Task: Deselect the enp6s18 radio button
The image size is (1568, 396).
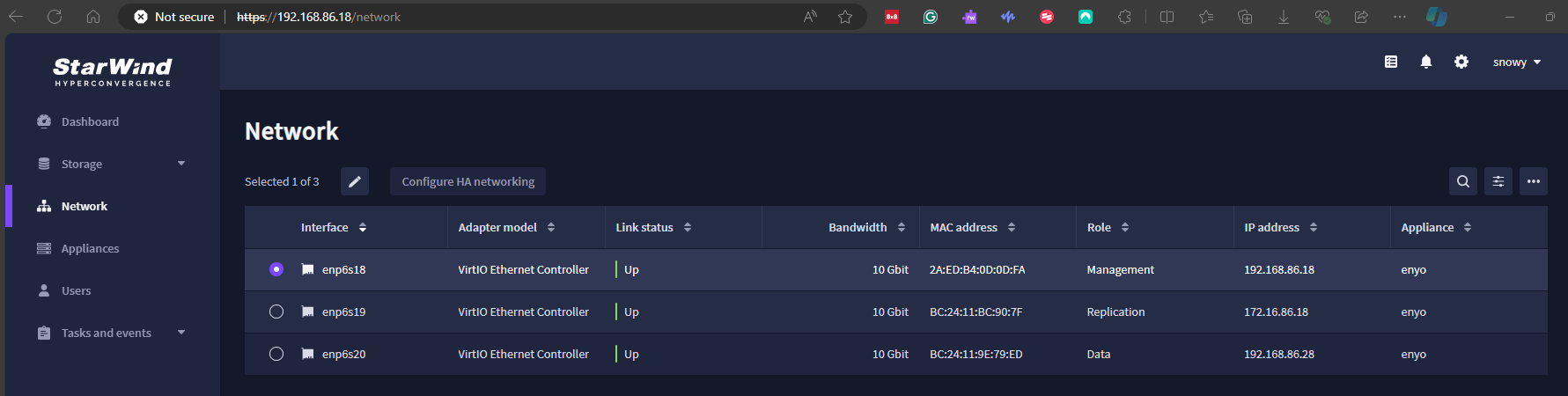Action: click(x=276, y=269)
